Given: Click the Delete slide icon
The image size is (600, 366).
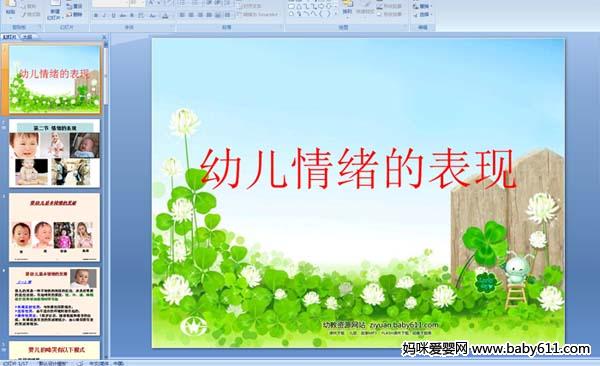Looking at the screenshot, I should coord(74,15).
